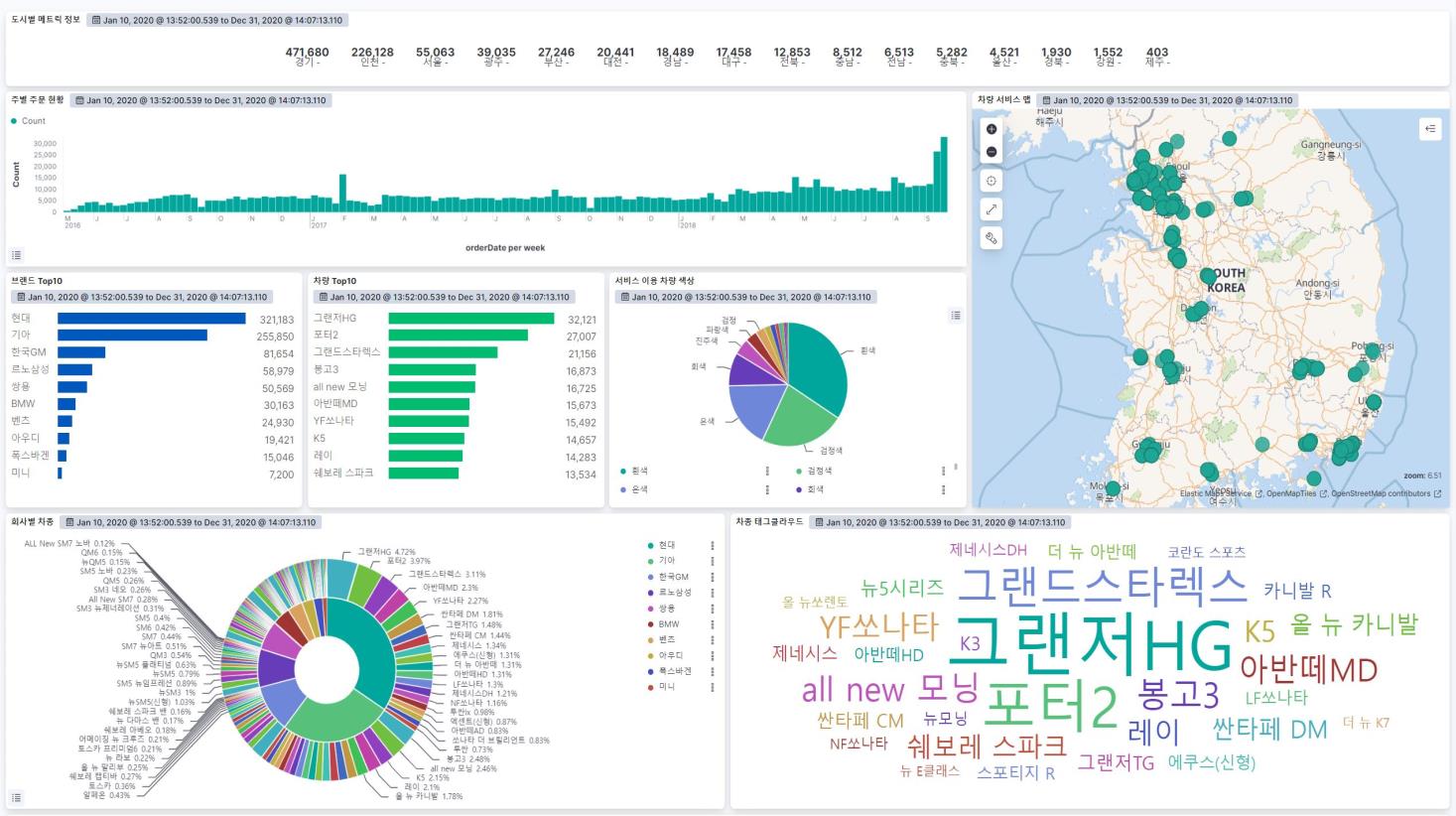This screenshot has width=1456, height=816.
Task: Click 쉐보레 스파크 in the tag cloud
Action: point(987,745)
